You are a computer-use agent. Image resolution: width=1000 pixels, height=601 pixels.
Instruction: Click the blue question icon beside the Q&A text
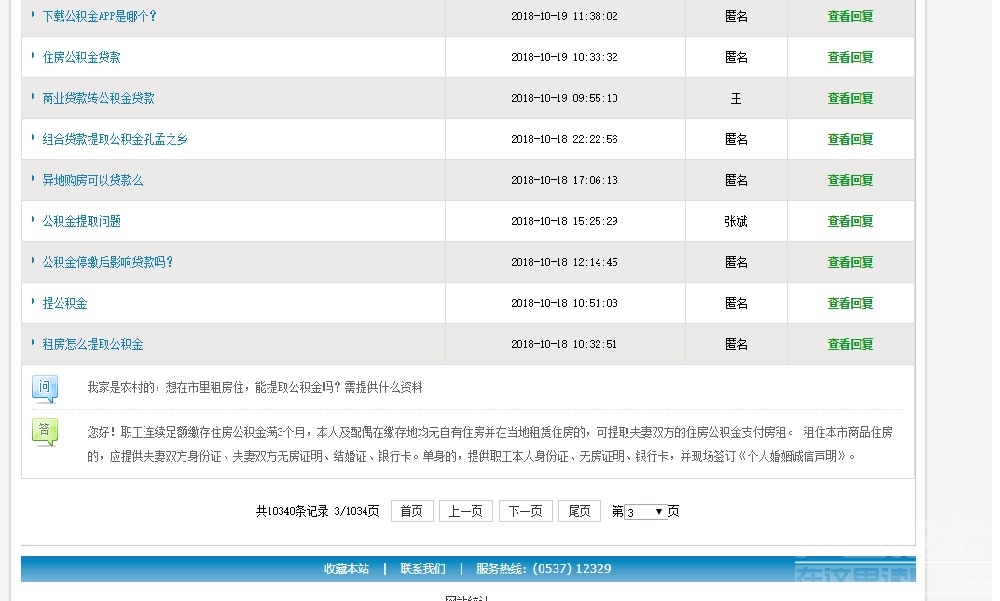(x=44, y=387)
